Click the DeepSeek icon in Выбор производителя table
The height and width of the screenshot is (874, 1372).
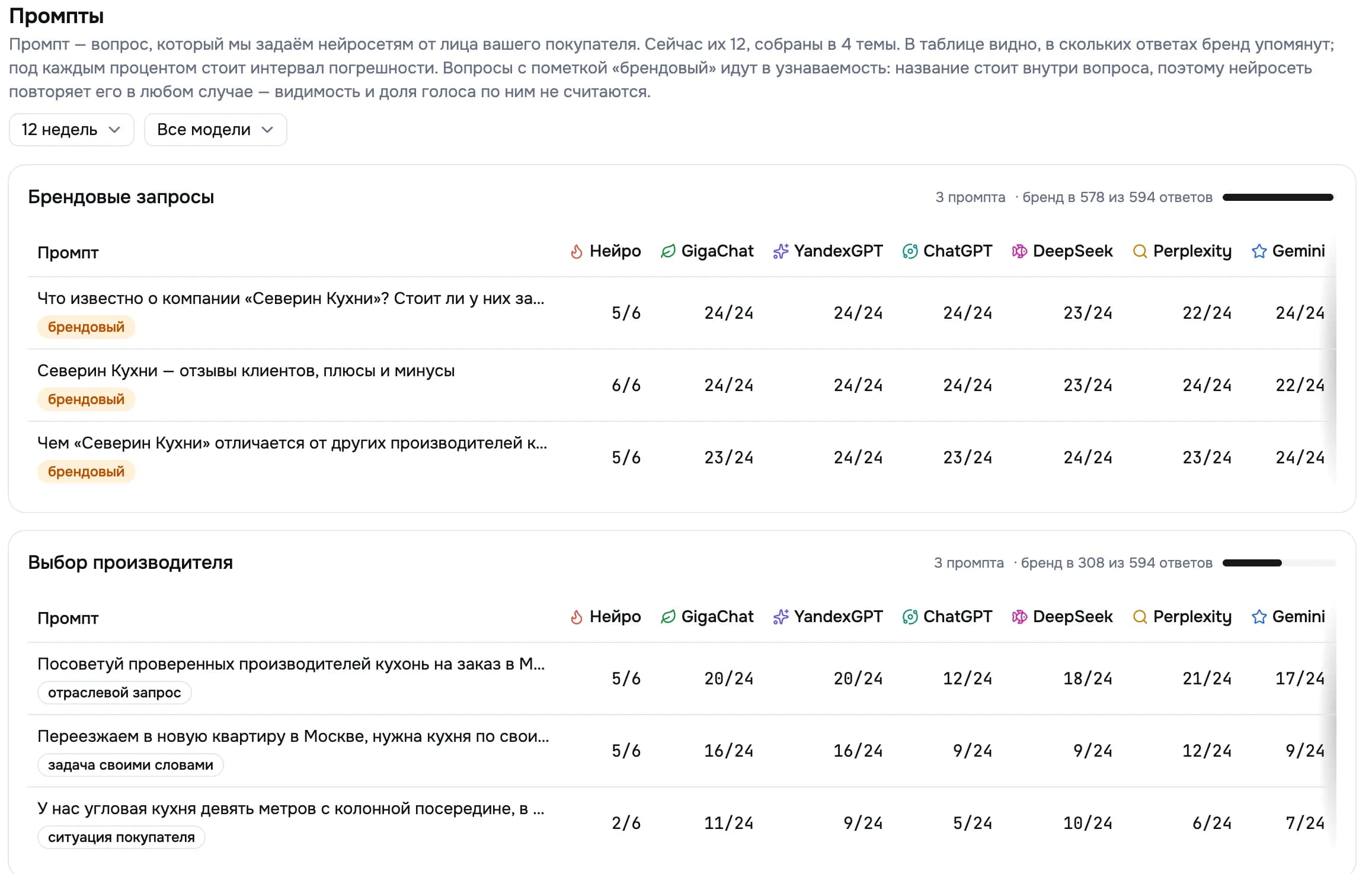coord(1019,617)
